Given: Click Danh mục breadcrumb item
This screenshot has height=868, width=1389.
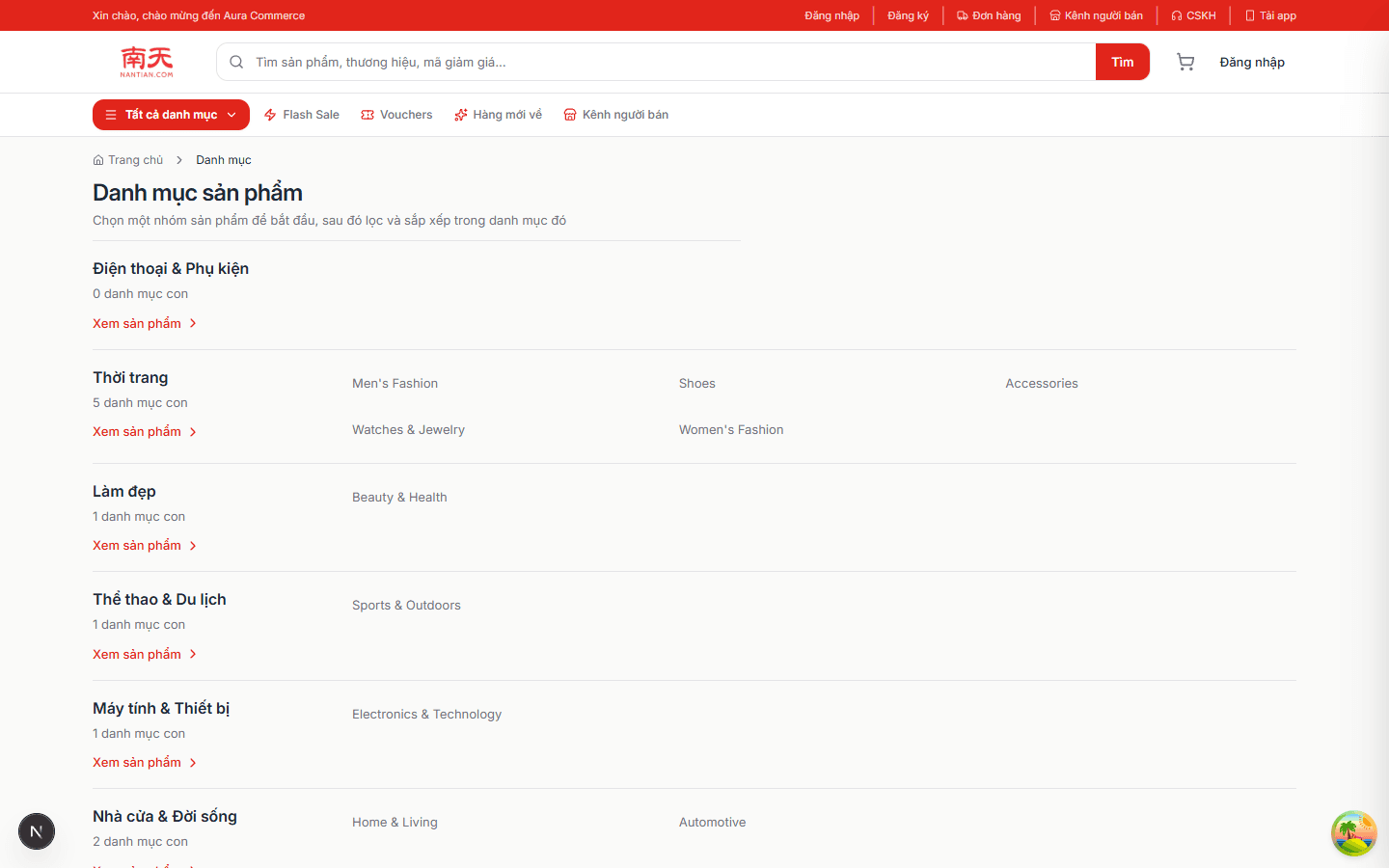Looking at the screenshot, I should [224, 160].
